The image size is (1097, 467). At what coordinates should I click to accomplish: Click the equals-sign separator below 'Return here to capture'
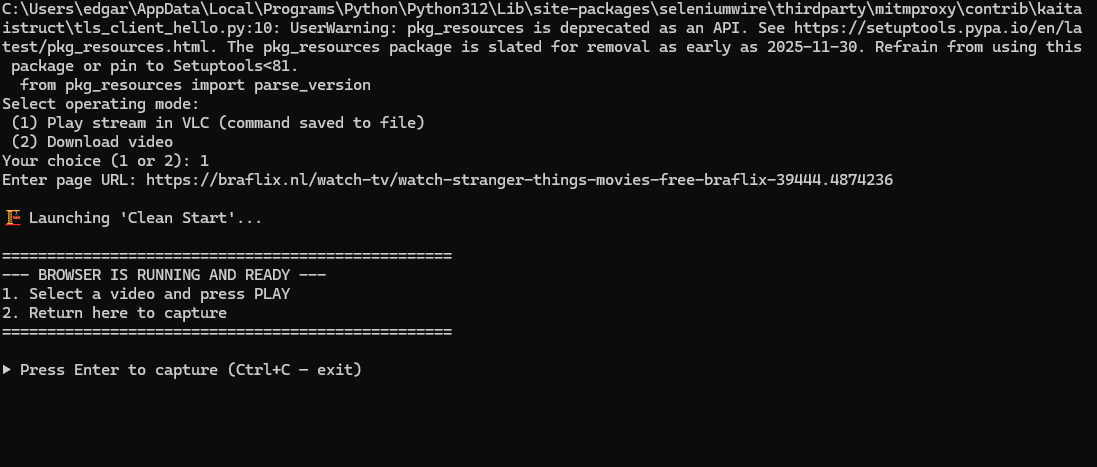(227, 332)
